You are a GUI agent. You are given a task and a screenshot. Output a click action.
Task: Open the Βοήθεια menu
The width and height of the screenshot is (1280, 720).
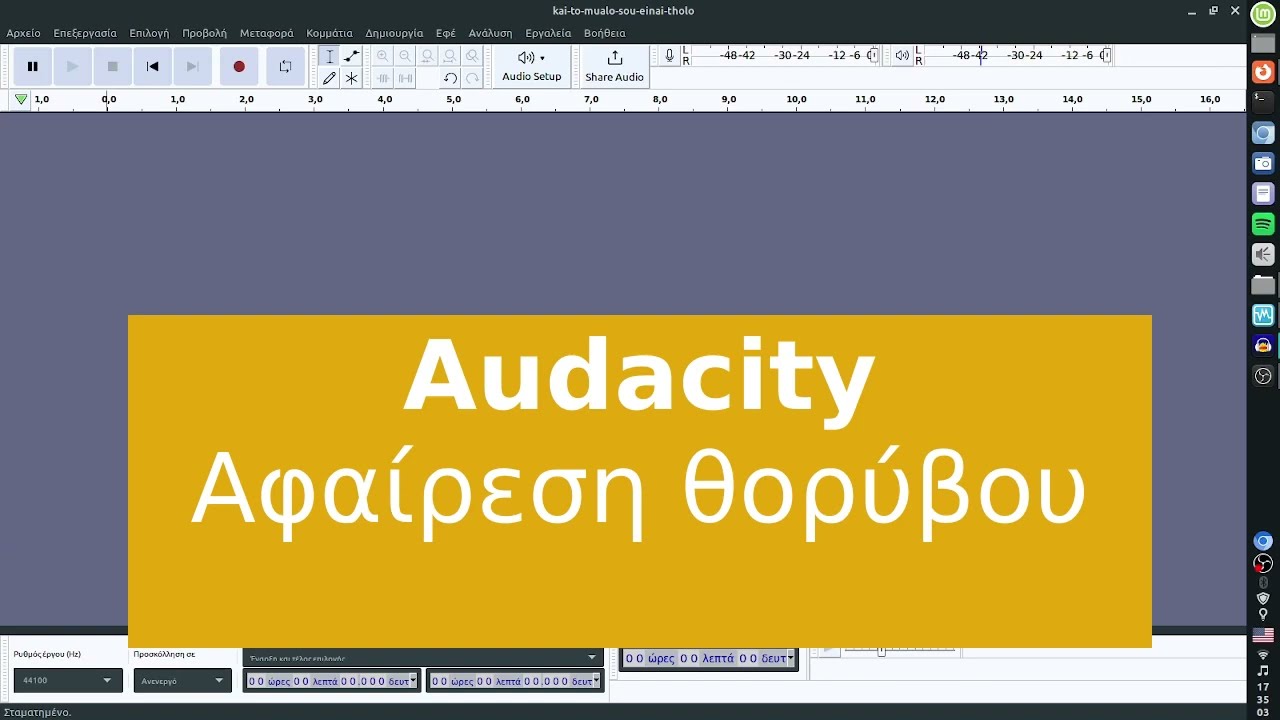point(605,33)
